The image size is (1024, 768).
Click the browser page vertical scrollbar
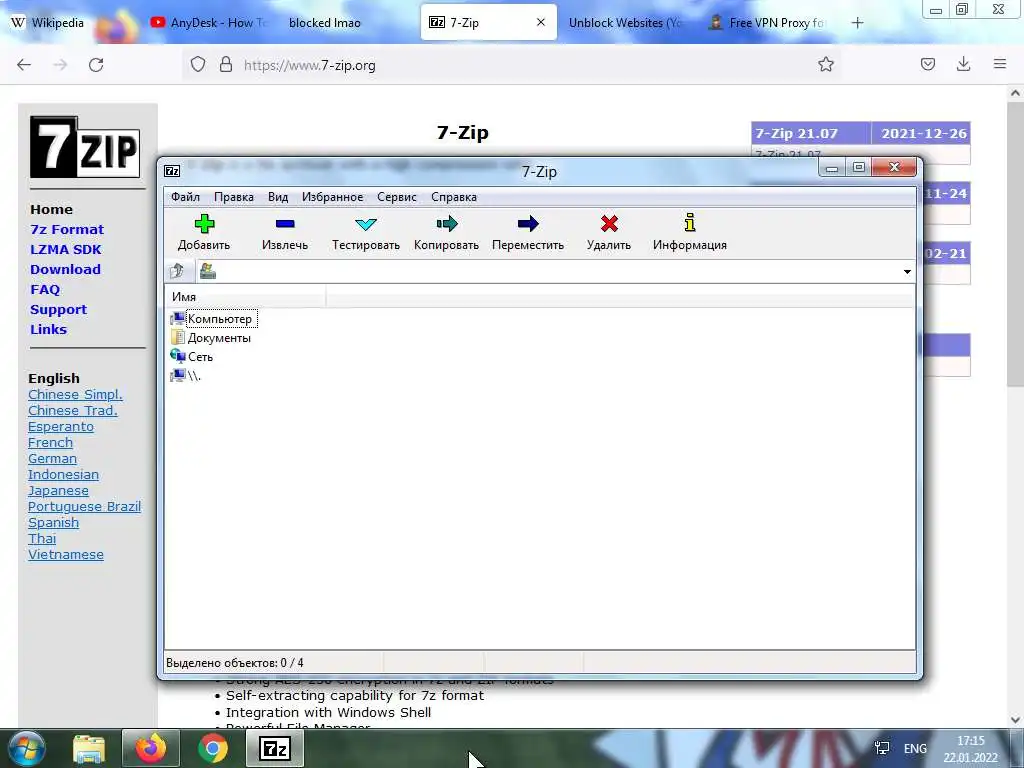[1014, 242]
